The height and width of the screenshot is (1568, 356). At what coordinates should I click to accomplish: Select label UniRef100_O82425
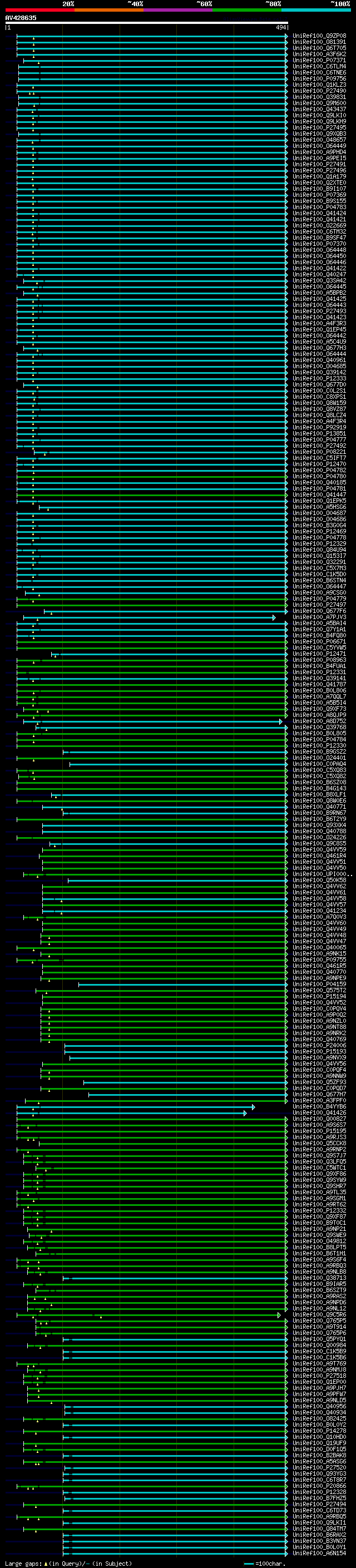319,1419
